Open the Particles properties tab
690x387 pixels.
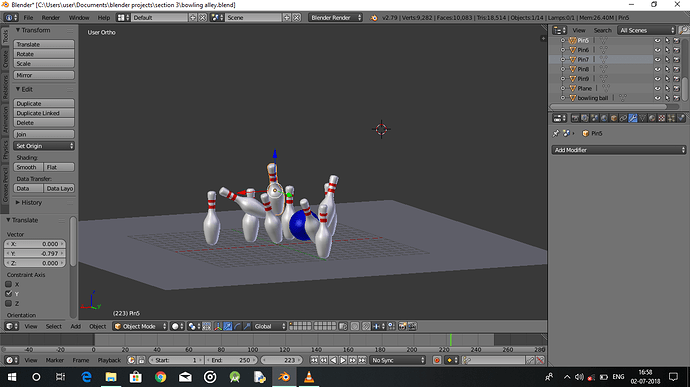pyautogui.click(x=672, y=118)
